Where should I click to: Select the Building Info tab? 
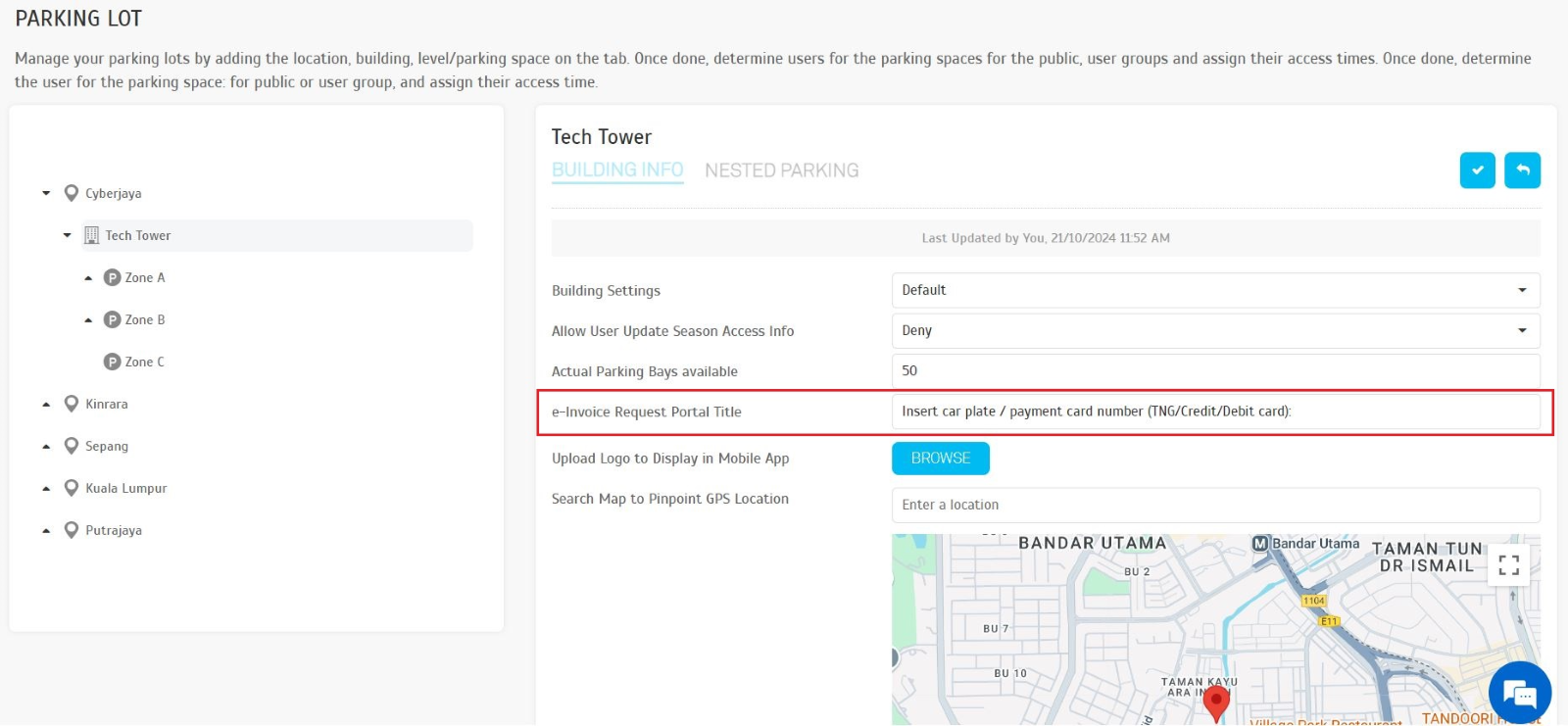tap(617, 170)
